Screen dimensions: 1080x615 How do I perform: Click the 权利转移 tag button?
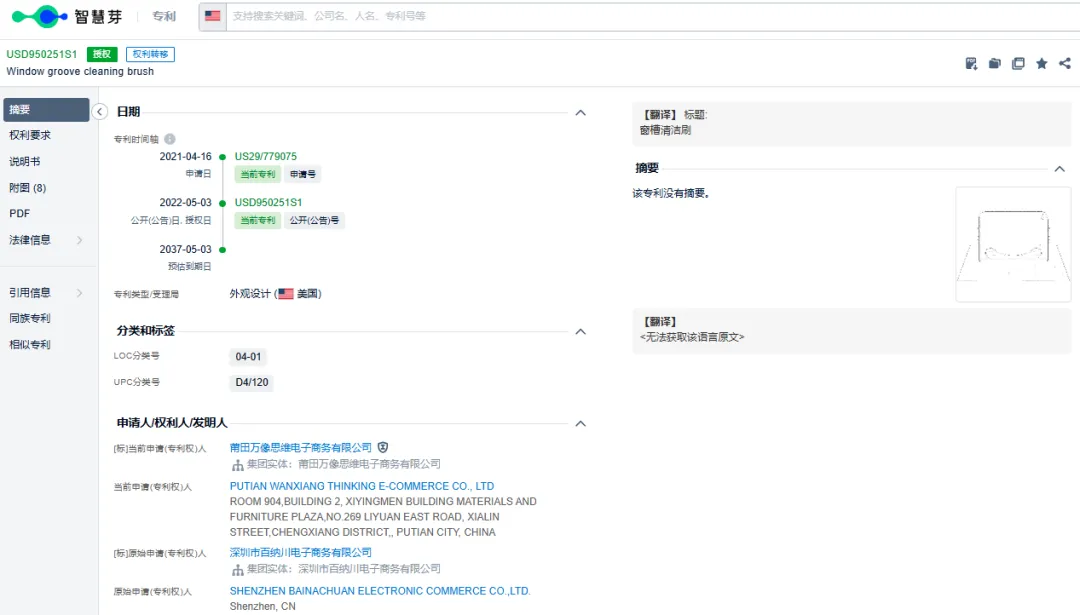pos(150,54)
